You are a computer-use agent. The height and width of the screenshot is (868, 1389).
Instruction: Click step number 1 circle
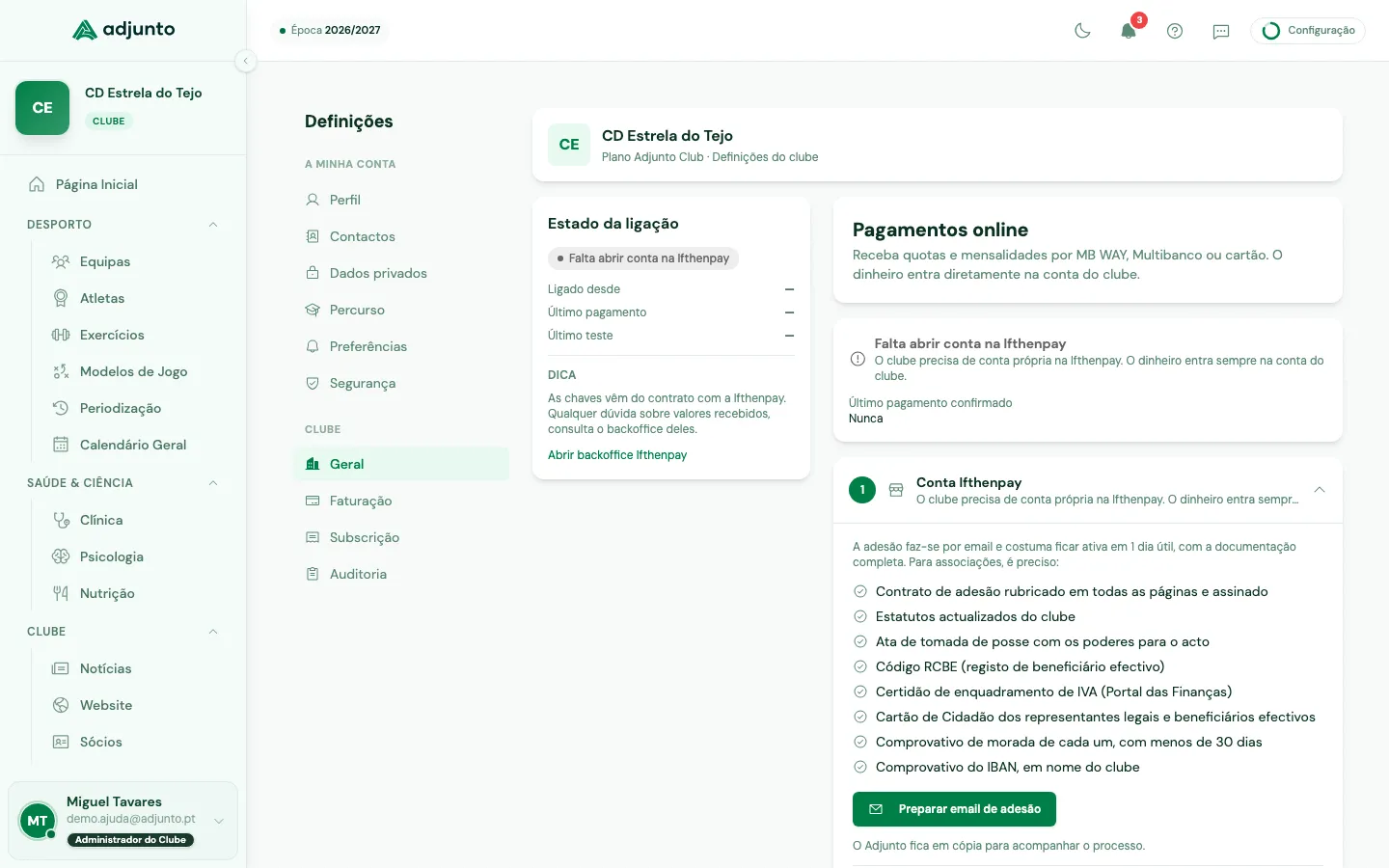pyautogui.click(x=862, y=490)
